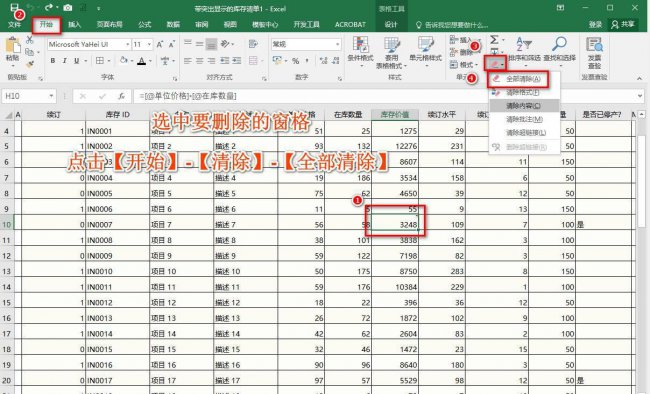650x394 pixels.
Task: Choose Clear All (全部清除) from menu
Action: pyautogui.click(x=524, y=79)
